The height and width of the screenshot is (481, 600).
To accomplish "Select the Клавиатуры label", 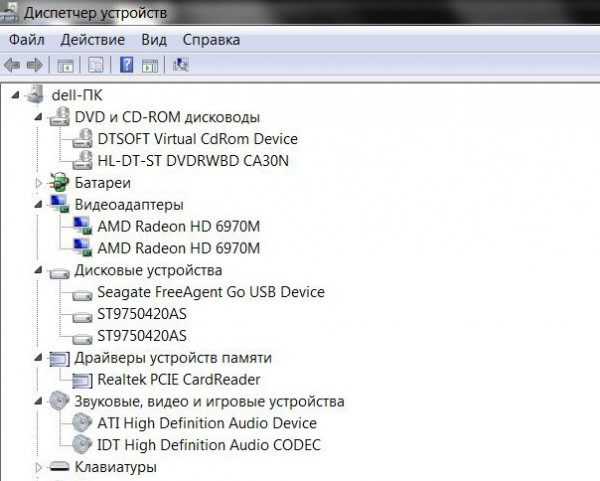I will pyautogui.click(x=116, y=468).
